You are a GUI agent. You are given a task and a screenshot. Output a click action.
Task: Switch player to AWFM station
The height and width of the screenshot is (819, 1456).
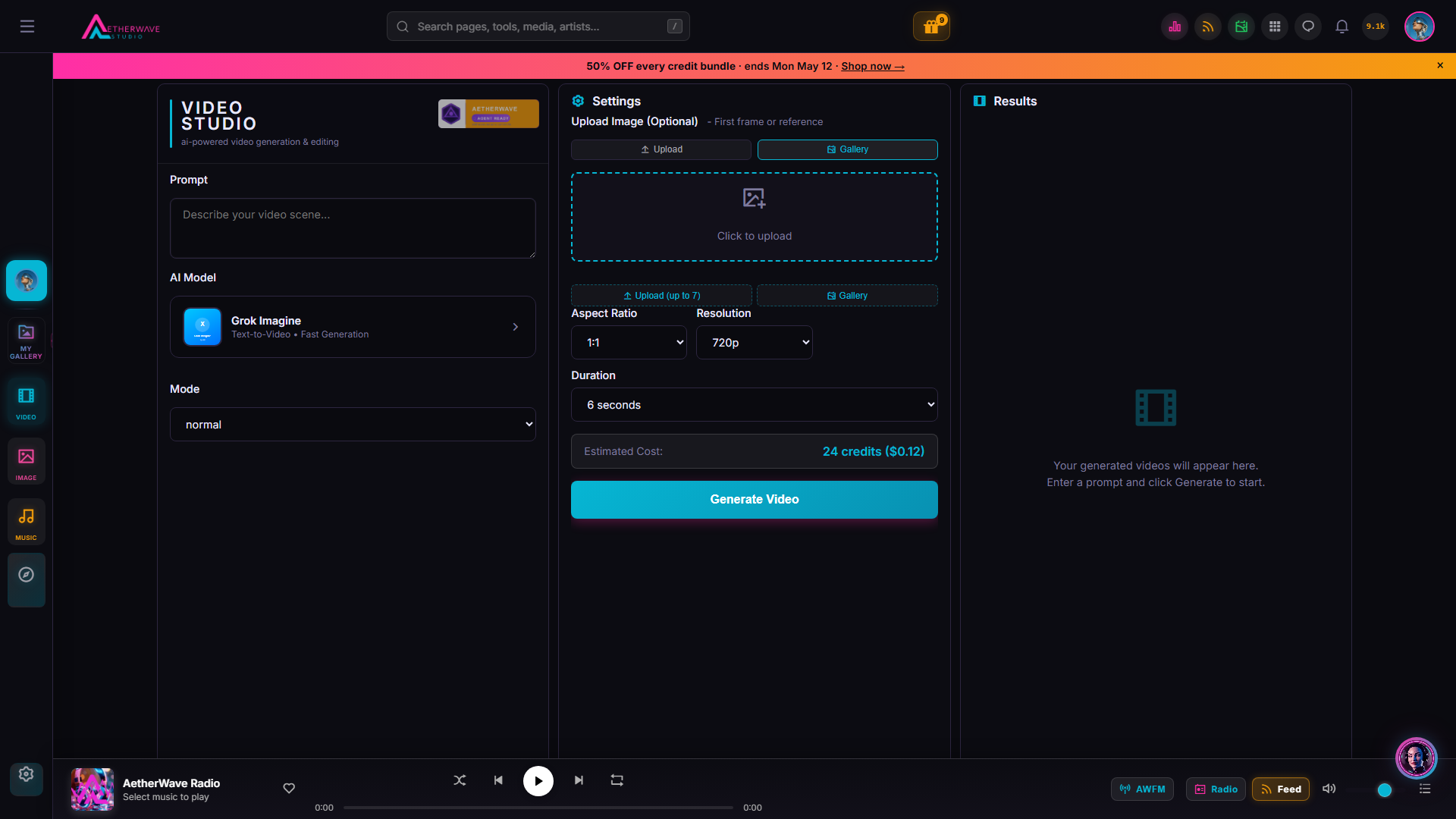pyautogui.click(x=1142, y=789)
